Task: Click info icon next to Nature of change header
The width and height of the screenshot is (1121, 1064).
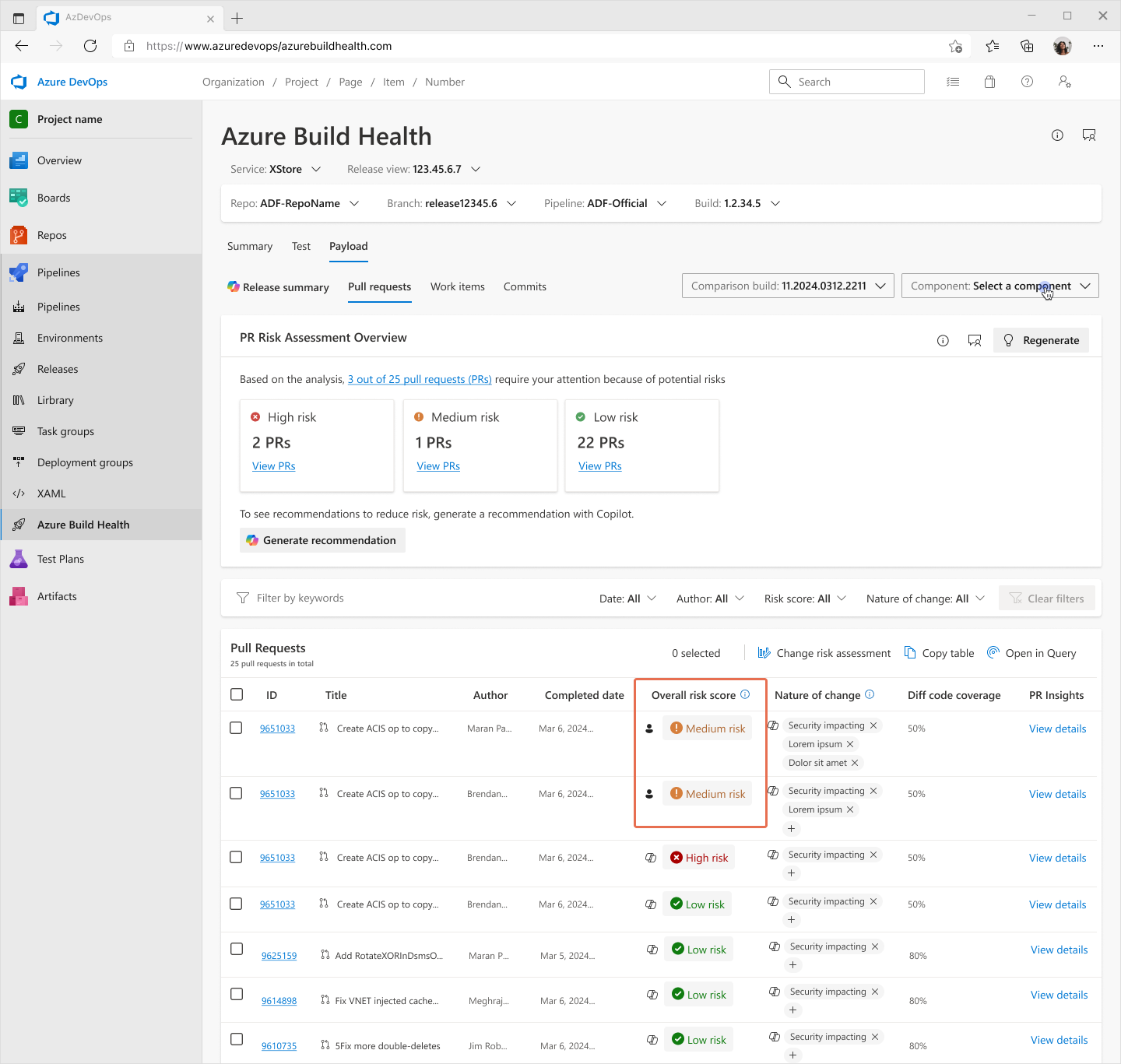Action: click(x=870, y=694)
